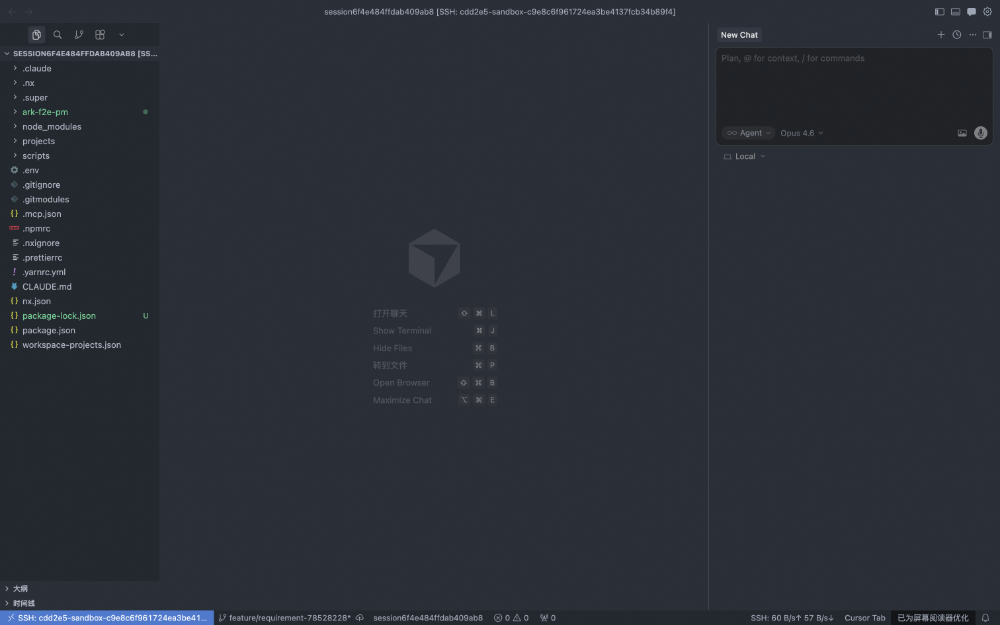This screenshot has width=1000, height=625.
Task: Select the New Chat tab
Action: (x=739, y=35)
